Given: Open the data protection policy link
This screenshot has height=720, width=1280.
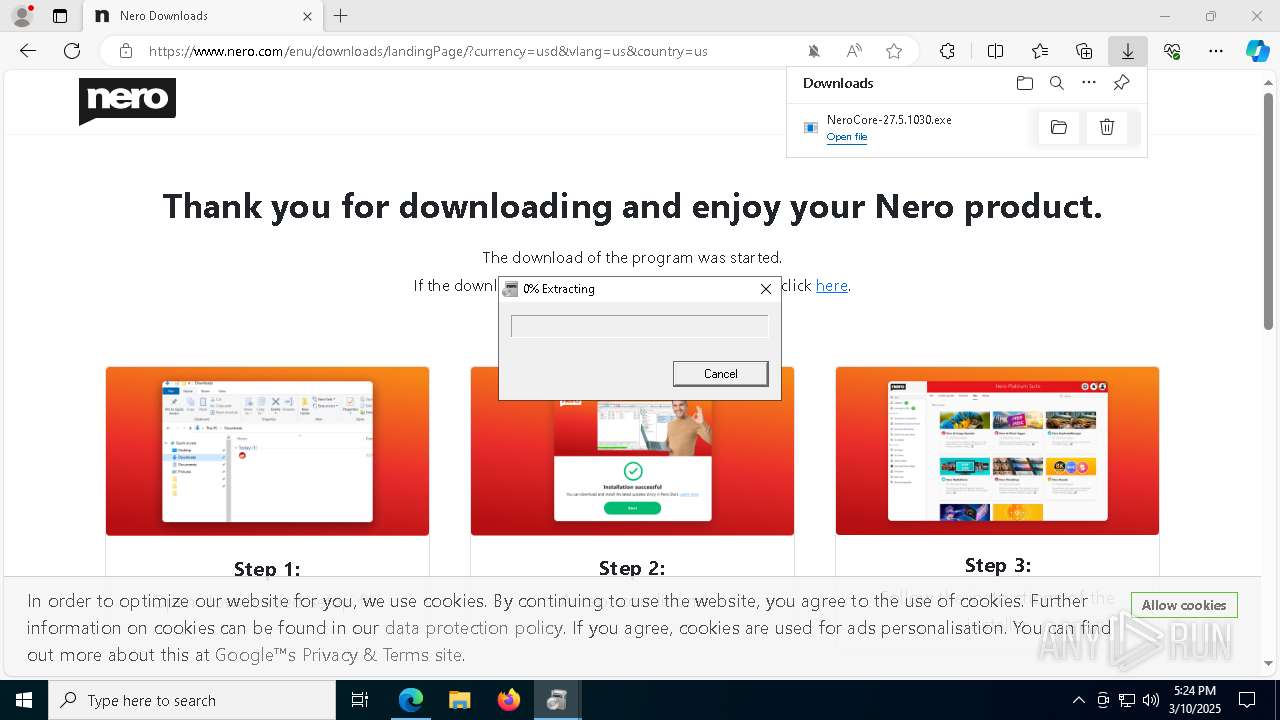Looking at the screenshot, I should 473,628.
